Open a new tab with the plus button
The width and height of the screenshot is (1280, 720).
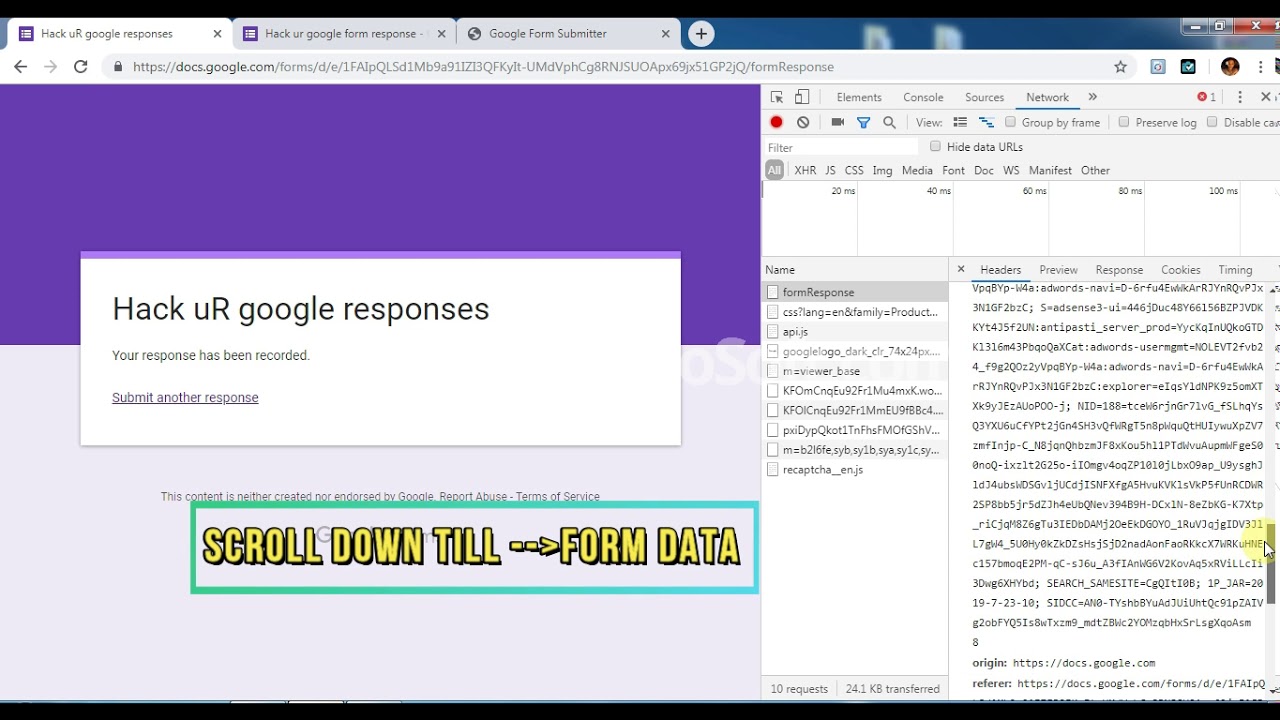point(701,33)
